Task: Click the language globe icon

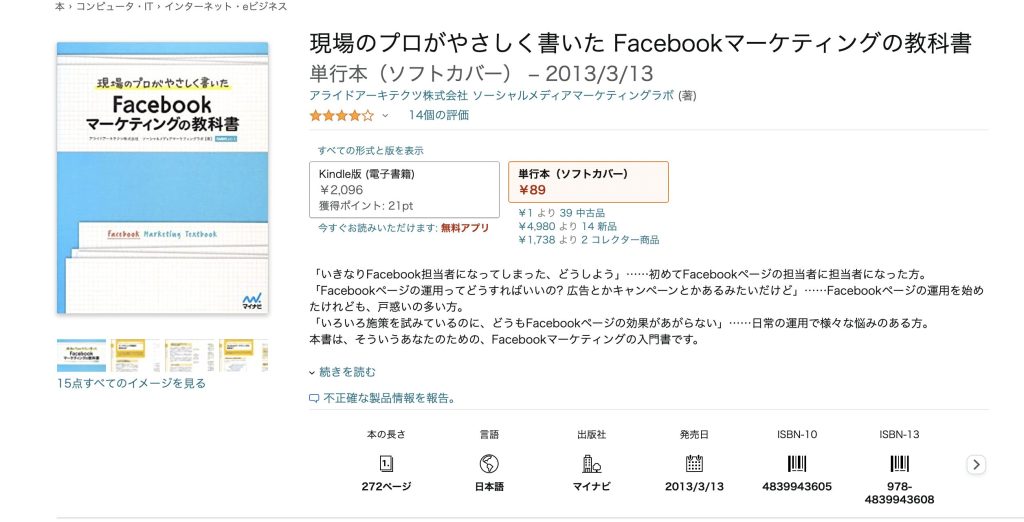Action: pos(488,464)
